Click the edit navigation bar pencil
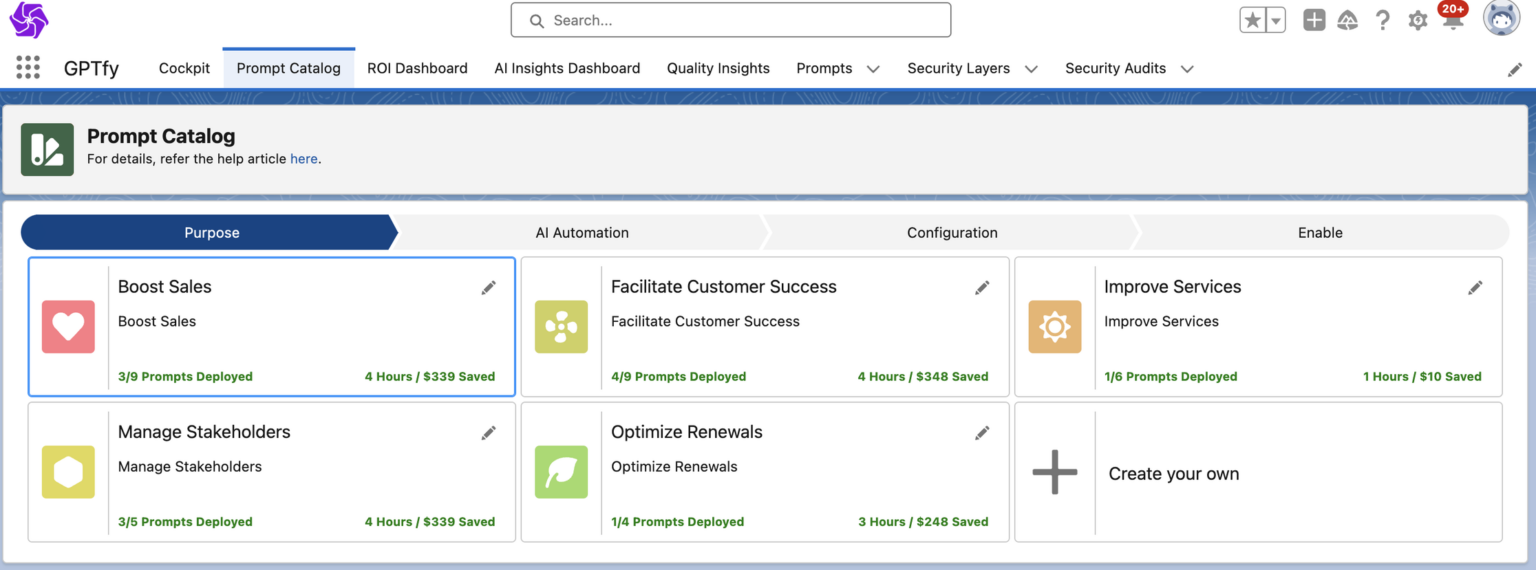The image size is (1536, 570). click(x=1515, y=69)
